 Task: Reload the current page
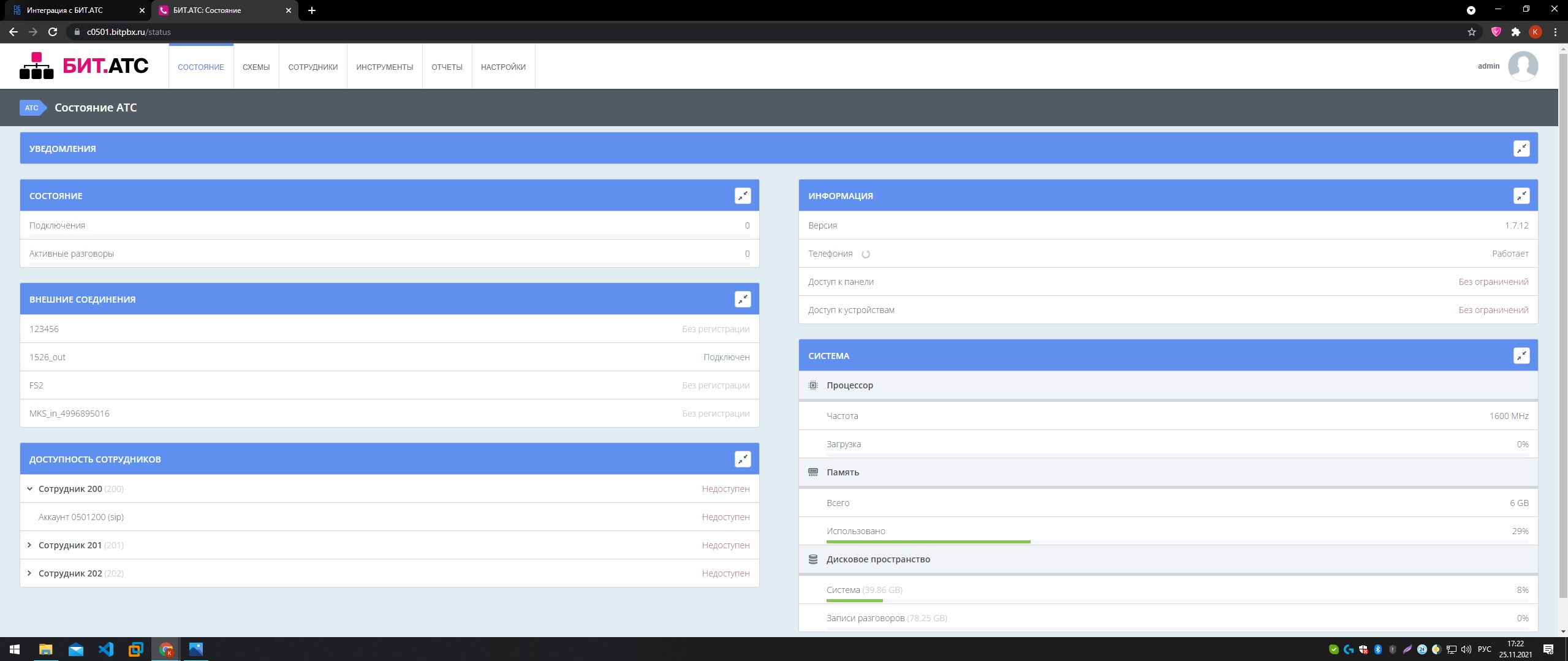53,32
